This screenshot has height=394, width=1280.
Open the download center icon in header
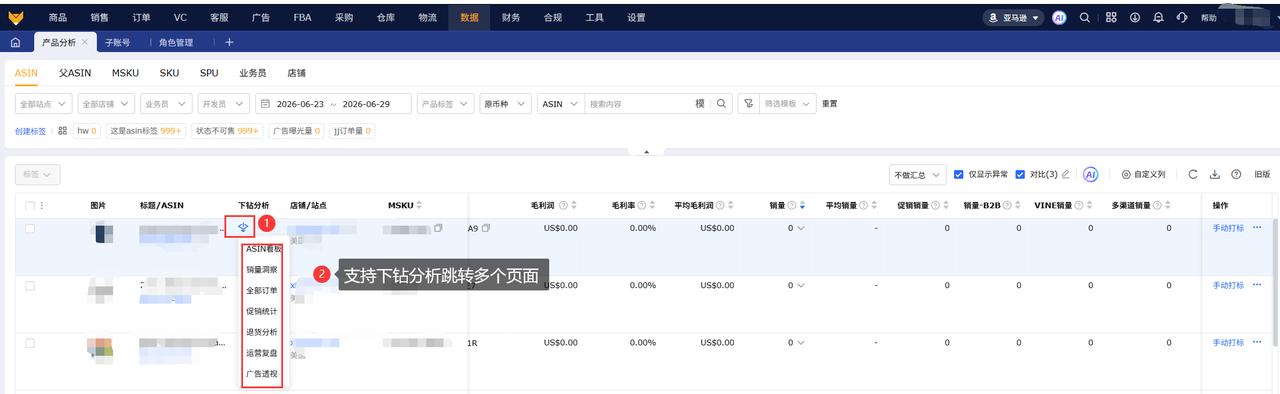click(1135, 17)
